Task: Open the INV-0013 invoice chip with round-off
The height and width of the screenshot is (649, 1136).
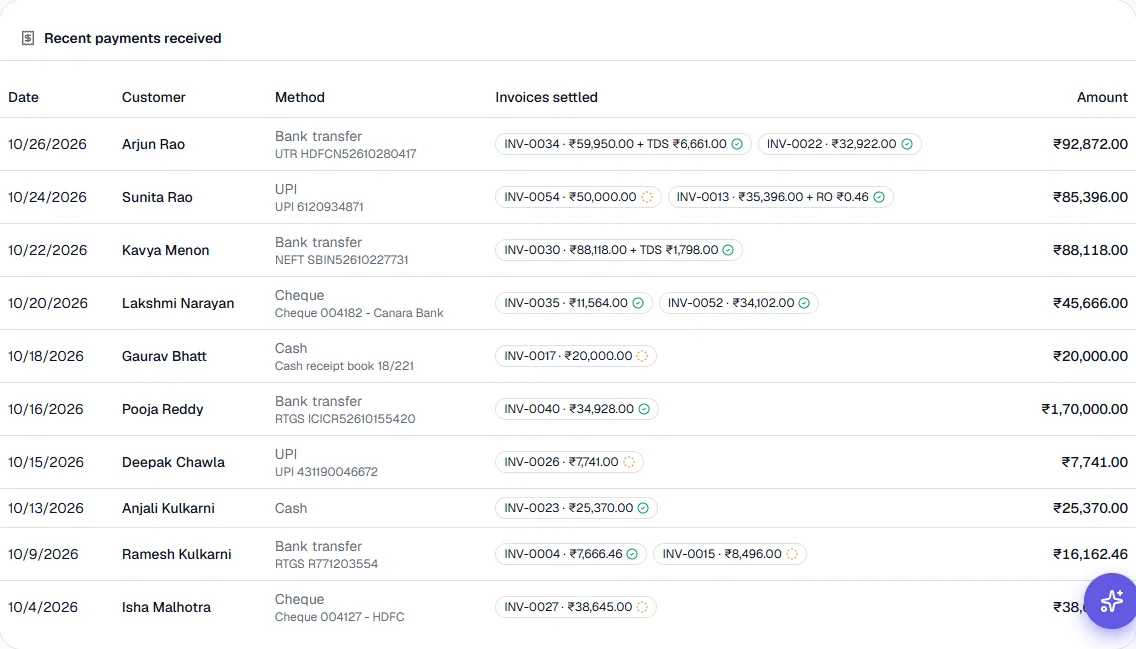Action: pyautogui.click(x=780, y=197)
